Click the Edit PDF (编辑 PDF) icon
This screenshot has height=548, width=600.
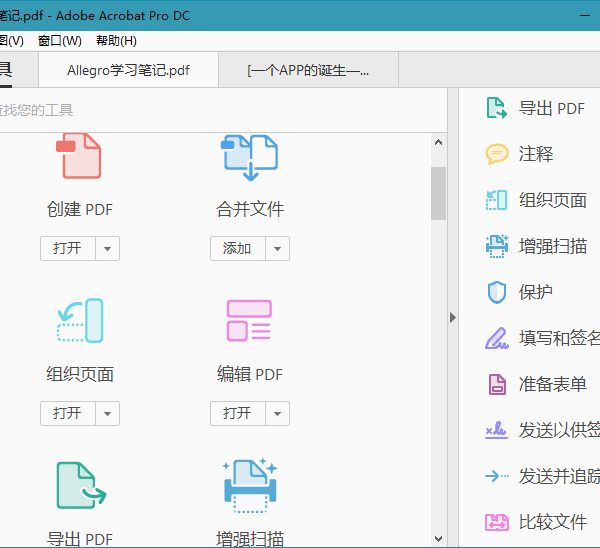pos(250,321)
